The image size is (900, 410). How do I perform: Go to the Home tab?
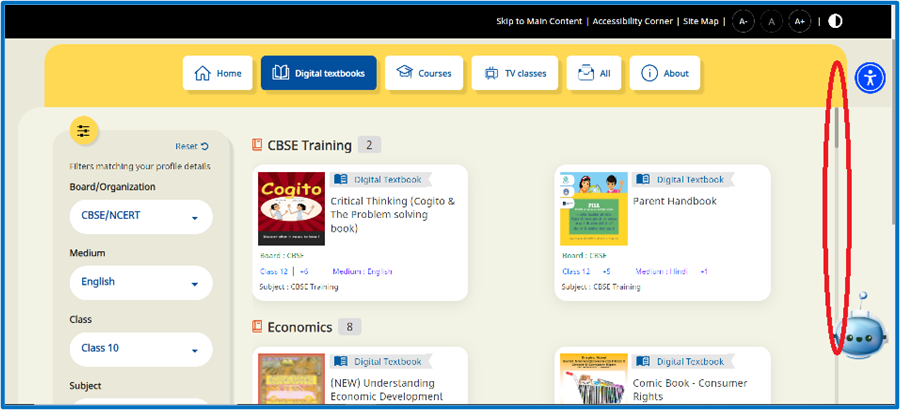click(218, 73)
